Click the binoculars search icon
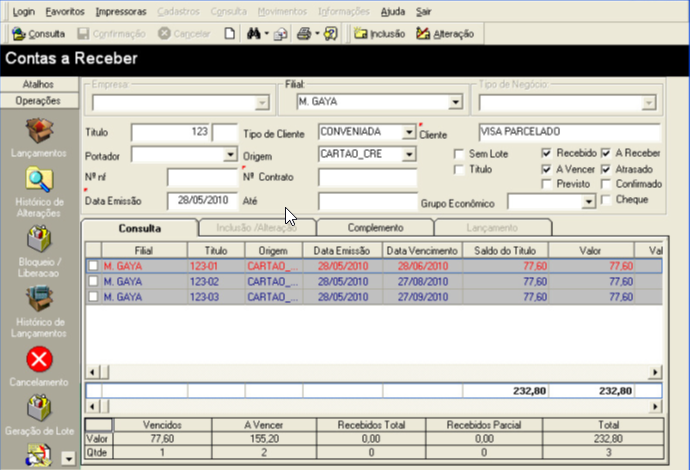Viewport: 690px width, 470px height. click(253, 33)
